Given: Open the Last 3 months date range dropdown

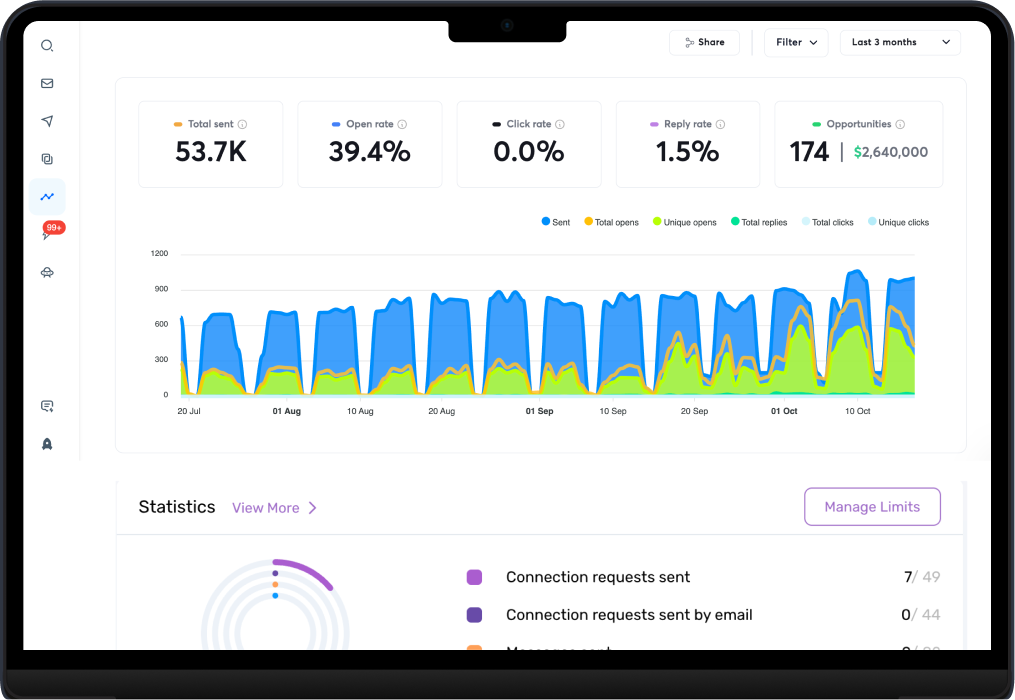Looking at the screenshot, I should [900, 43].
